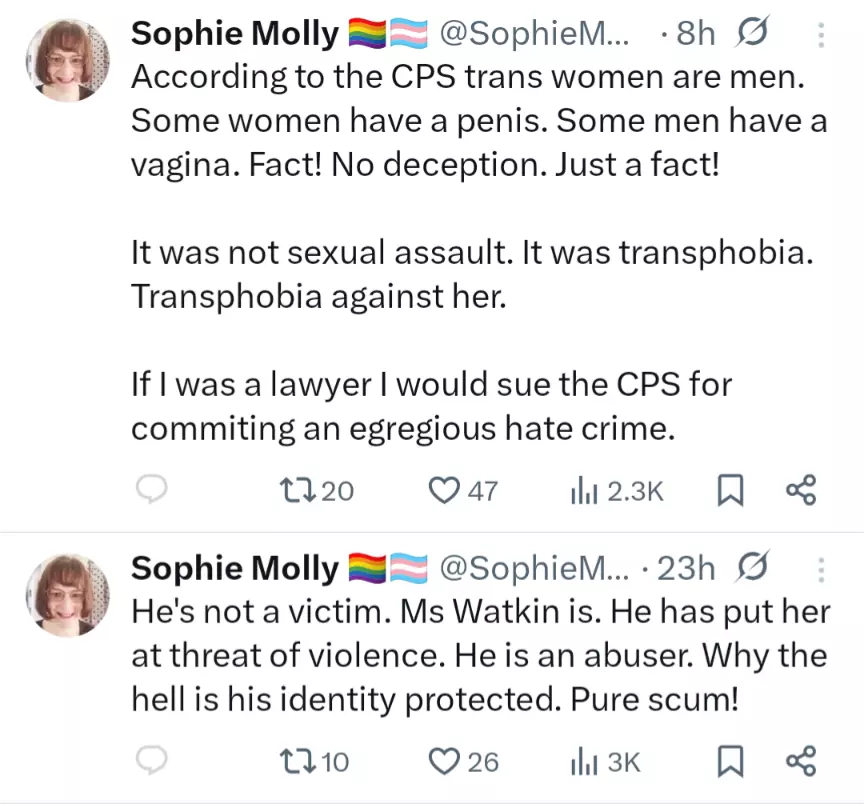This screenshot has height=806, width=864.
Task: Bookmark the 'Pure scum!' tweet
Action: (x=729, y=762)
